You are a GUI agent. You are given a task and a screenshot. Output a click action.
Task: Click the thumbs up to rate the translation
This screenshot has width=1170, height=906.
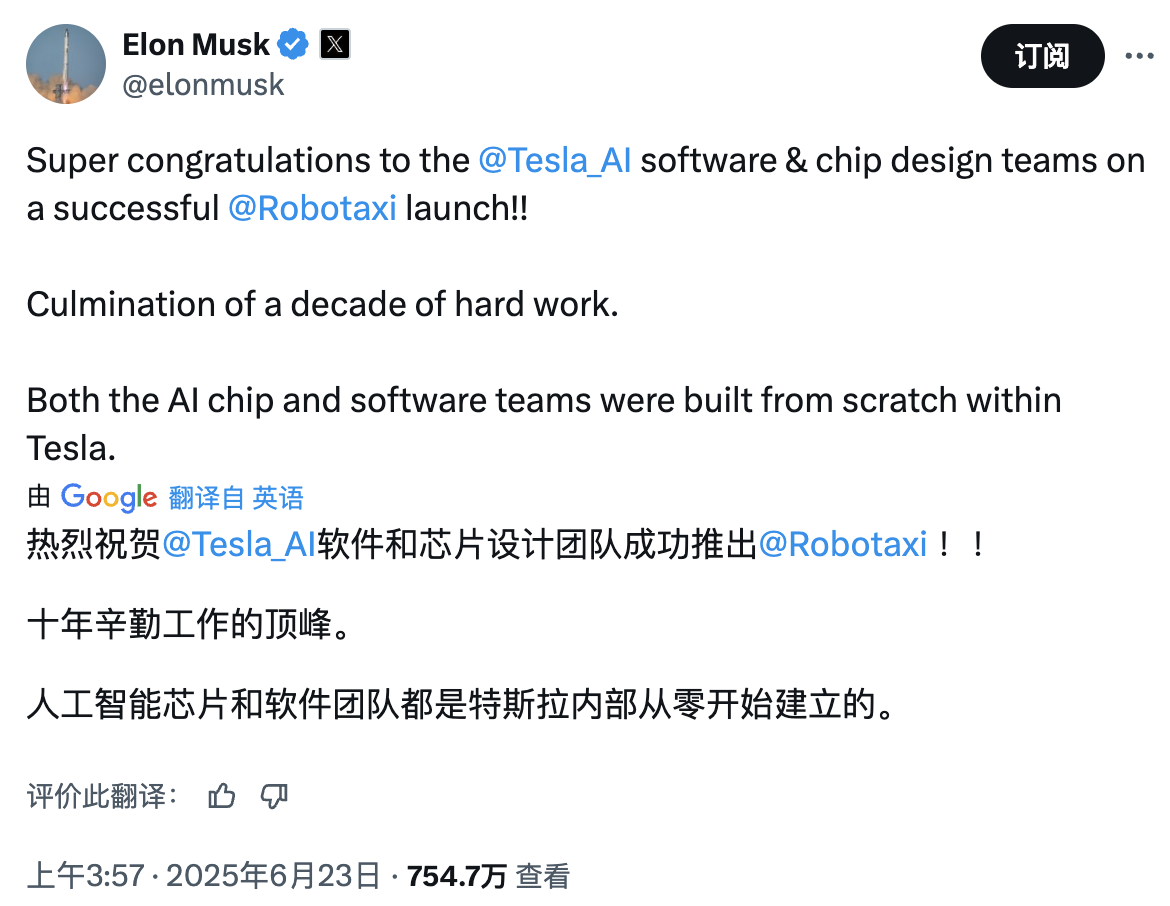(221, 797)
